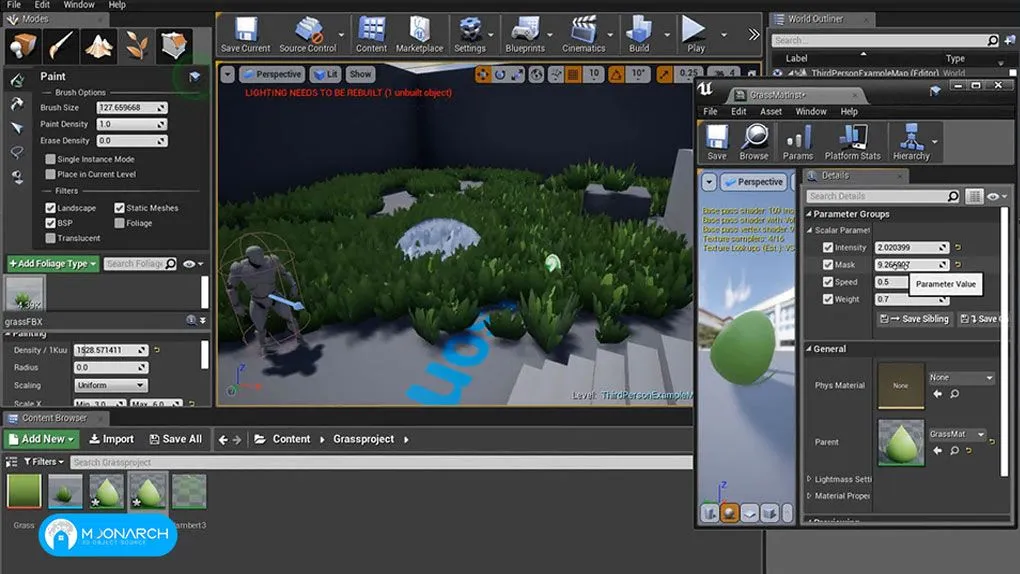Open main editor Window menu

(79, 5)
